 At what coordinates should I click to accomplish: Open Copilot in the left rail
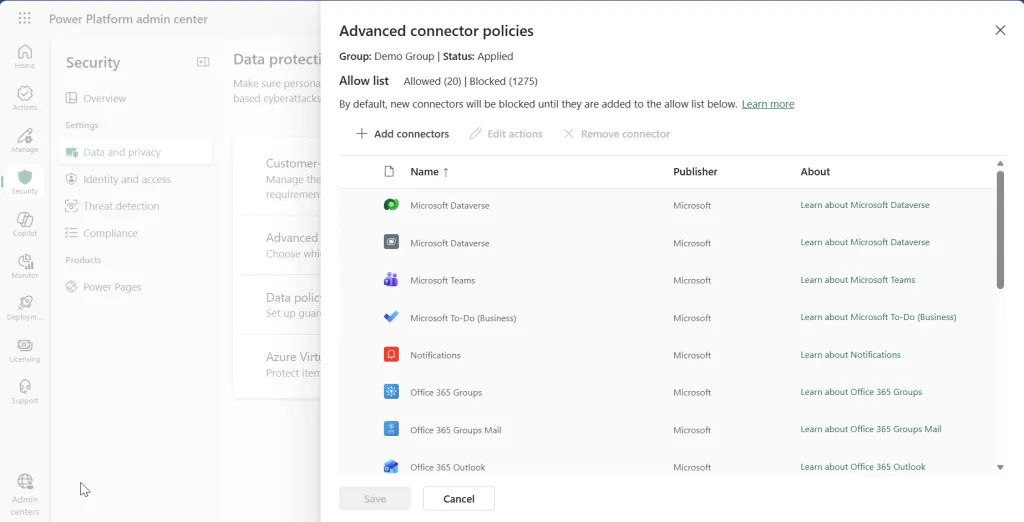[x=25, y=224]
